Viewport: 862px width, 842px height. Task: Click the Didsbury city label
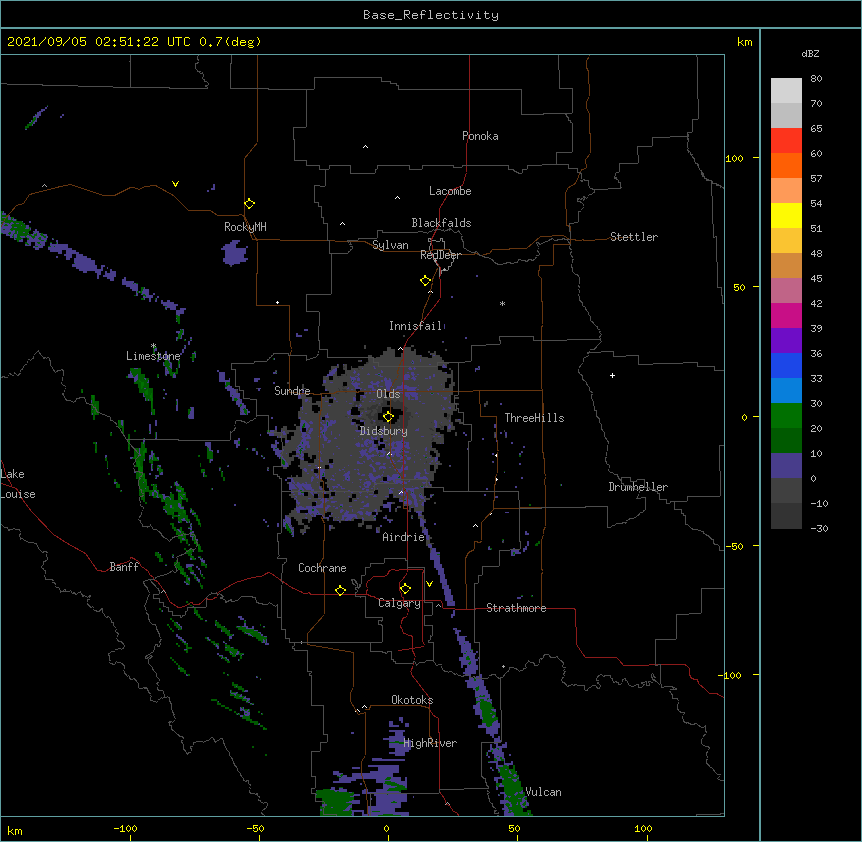(x=384, y=431)
